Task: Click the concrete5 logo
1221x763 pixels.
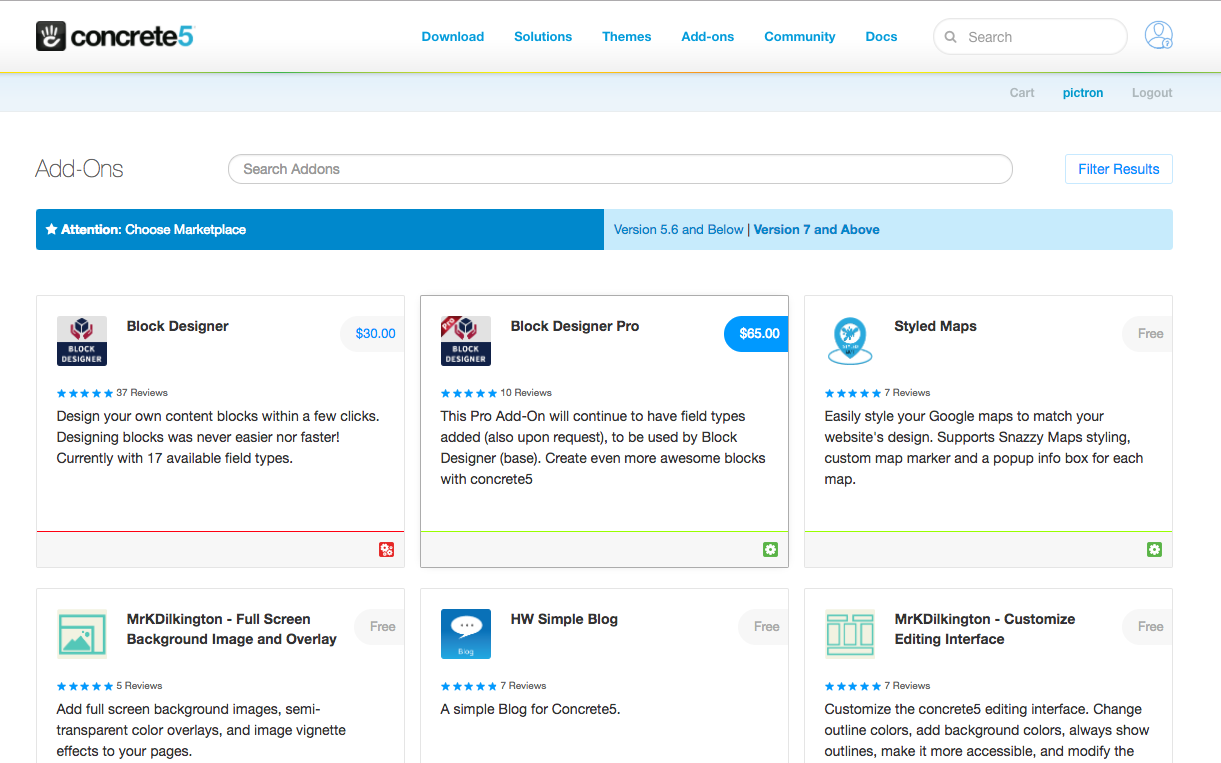Action: [x=115, y=37]
